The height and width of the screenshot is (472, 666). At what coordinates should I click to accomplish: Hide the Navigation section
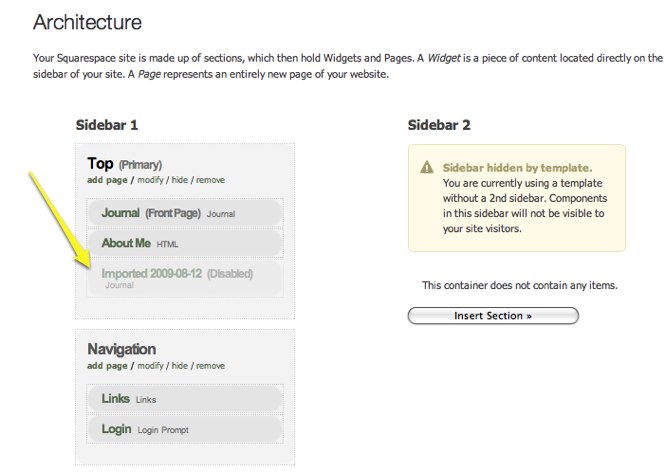pos(180,366)
